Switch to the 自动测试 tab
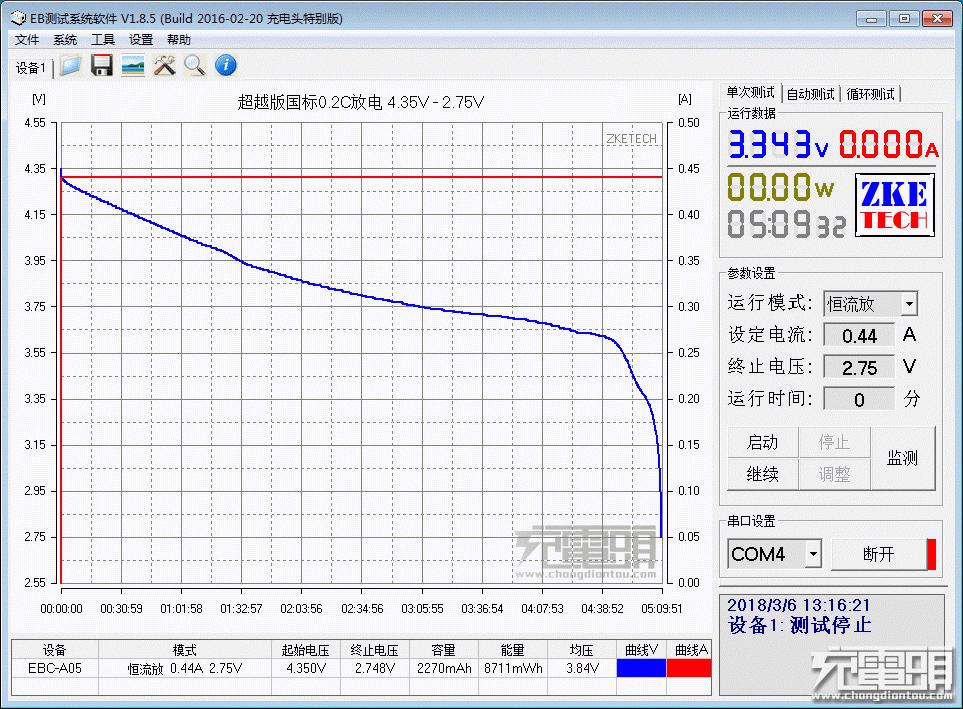Image resolution: width=963 pixels, height=709 pixels. click(810, 94)
